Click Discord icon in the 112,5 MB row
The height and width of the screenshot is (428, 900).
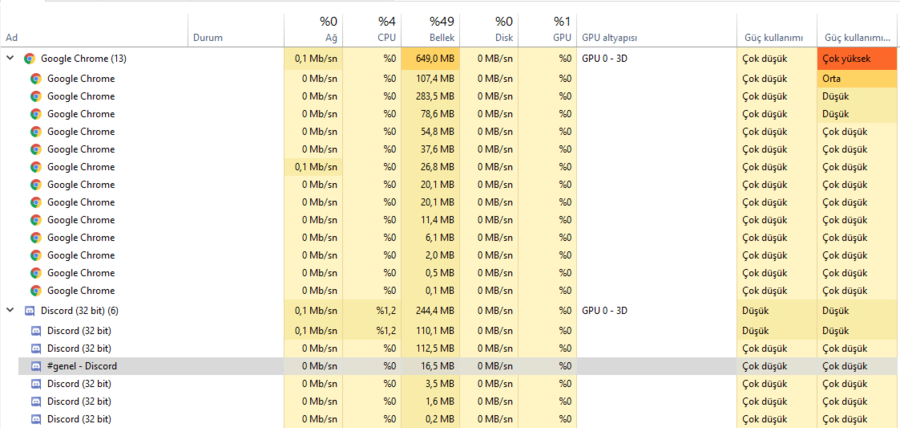point(36,348)
